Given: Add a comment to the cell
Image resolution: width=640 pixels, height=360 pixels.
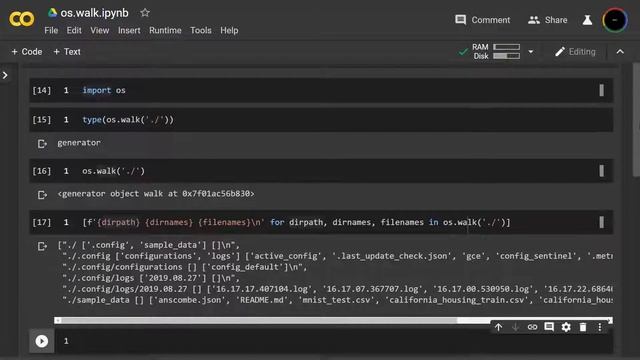Looking at the screenshot, I should 549,327.
